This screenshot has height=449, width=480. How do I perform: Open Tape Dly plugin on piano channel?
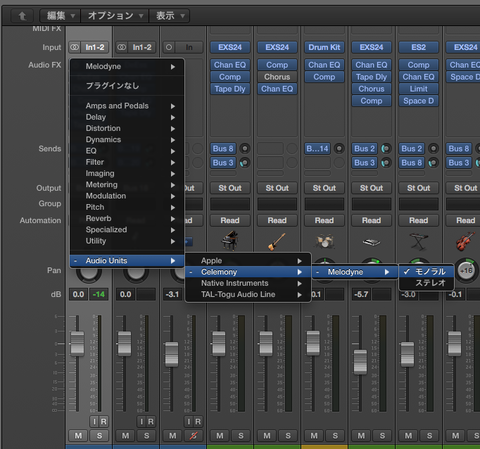point(230,89)
